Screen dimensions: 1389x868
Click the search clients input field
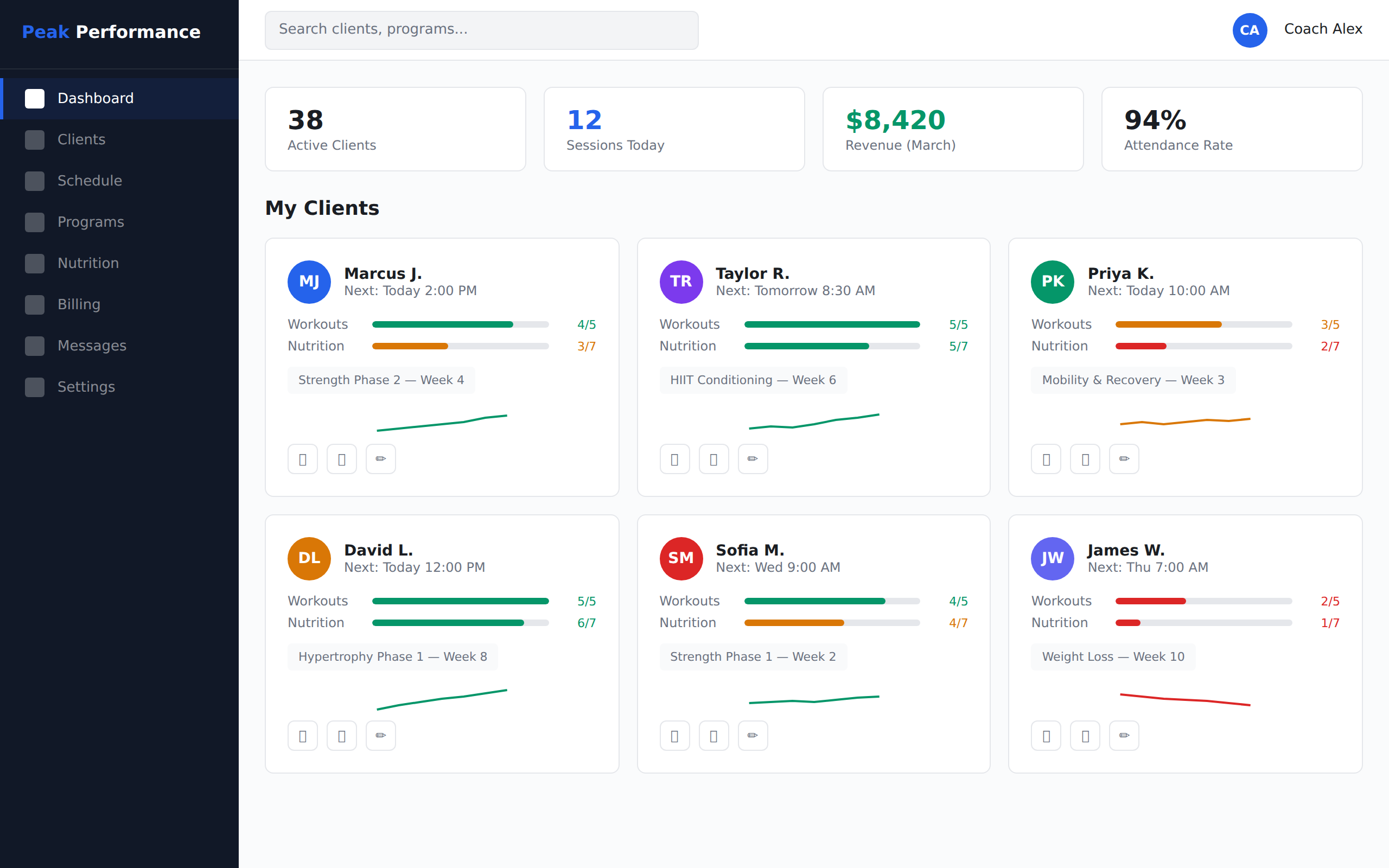click(481, 30)
